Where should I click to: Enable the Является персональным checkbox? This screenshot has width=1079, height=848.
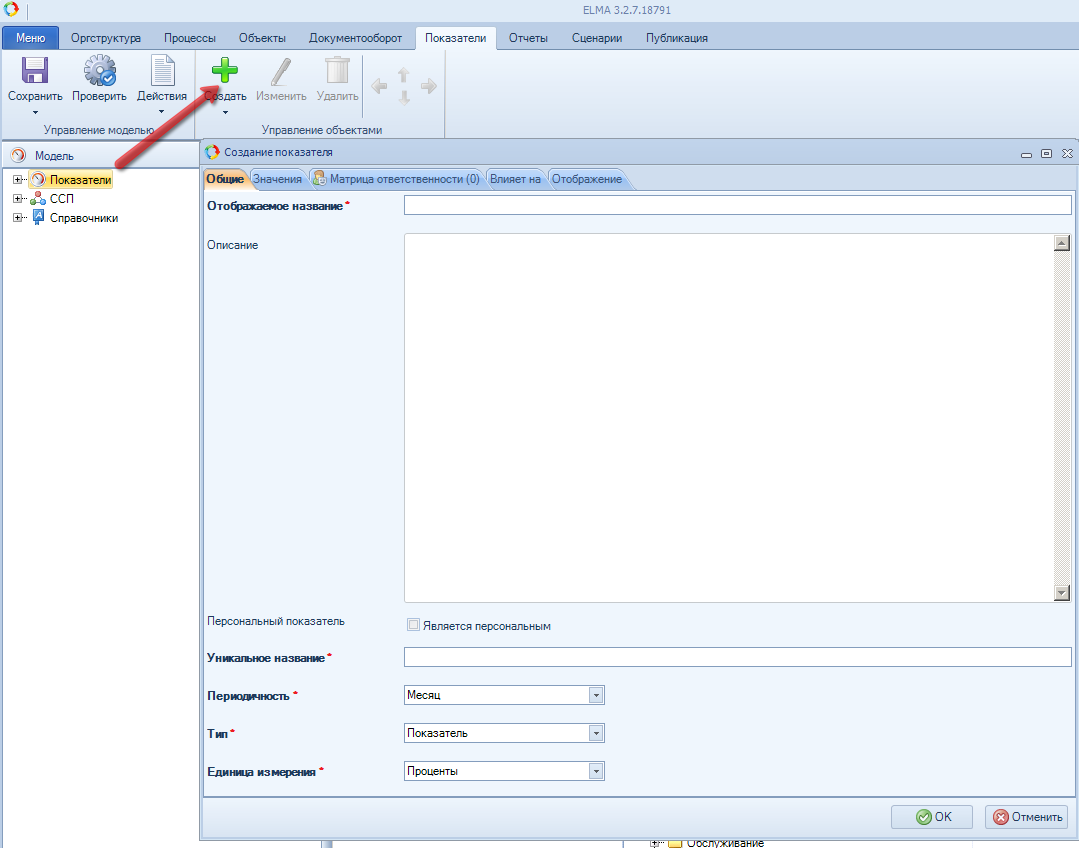(x=413, y=626)
